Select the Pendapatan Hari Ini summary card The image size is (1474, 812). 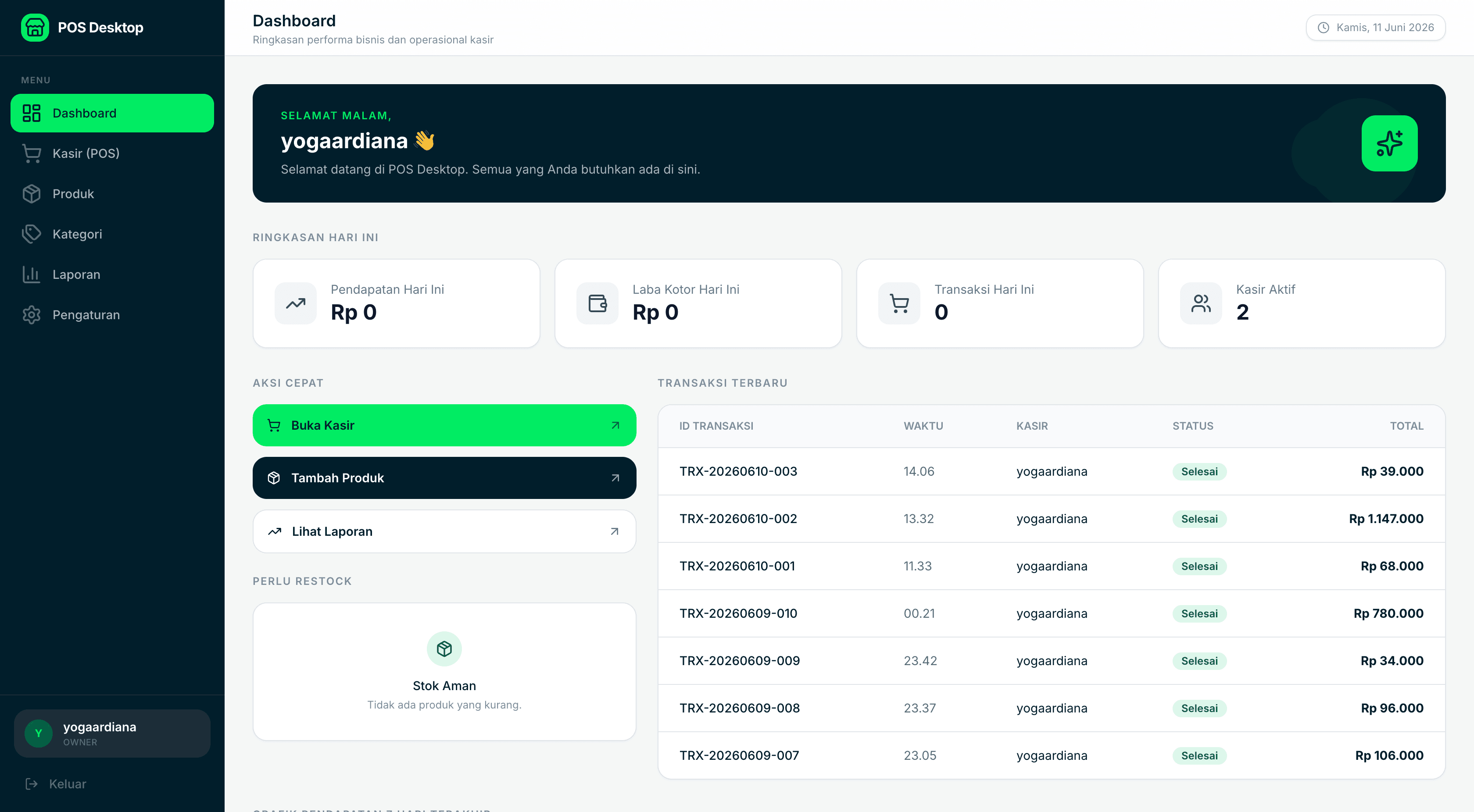[x=397, y=303]
